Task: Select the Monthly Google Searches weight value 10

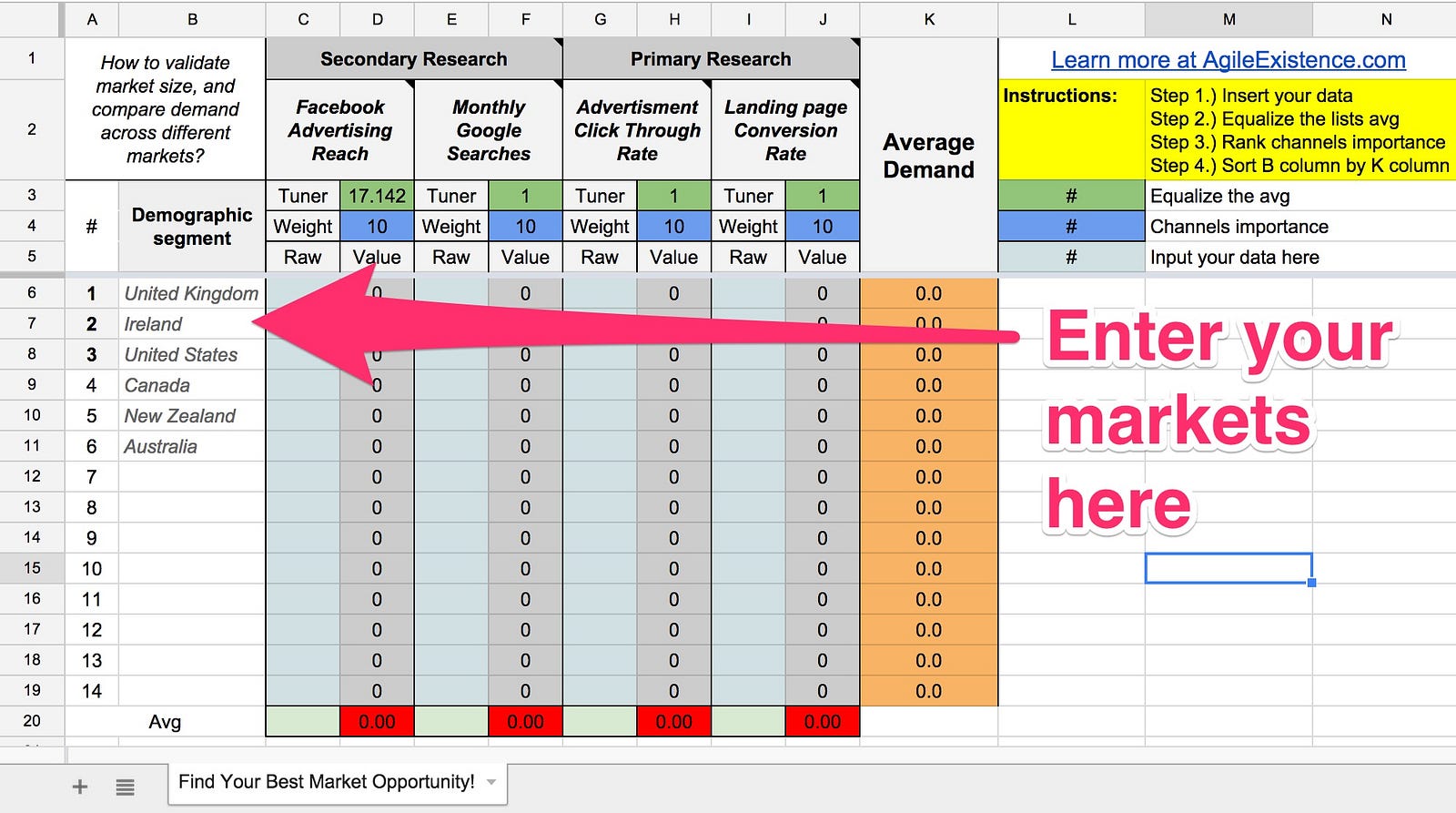Action: point(525,227)
